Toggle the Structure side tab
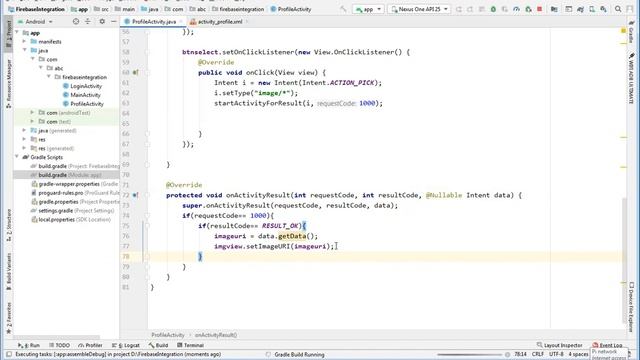This screenshot has width=640, height=360. pyautogui.click(x=8, y=225)
